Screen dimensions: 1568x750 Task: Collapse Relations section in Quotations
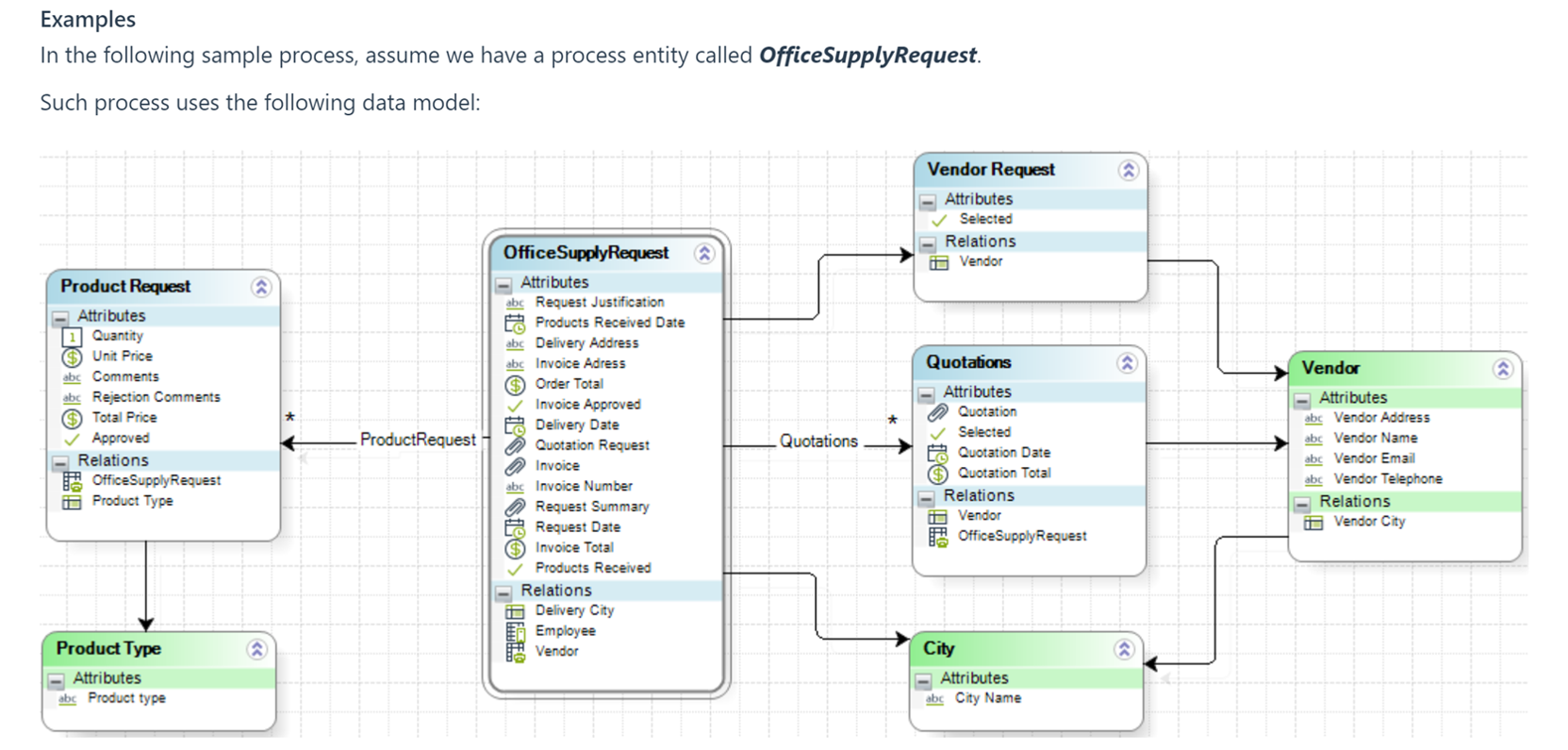pos(927,497)
